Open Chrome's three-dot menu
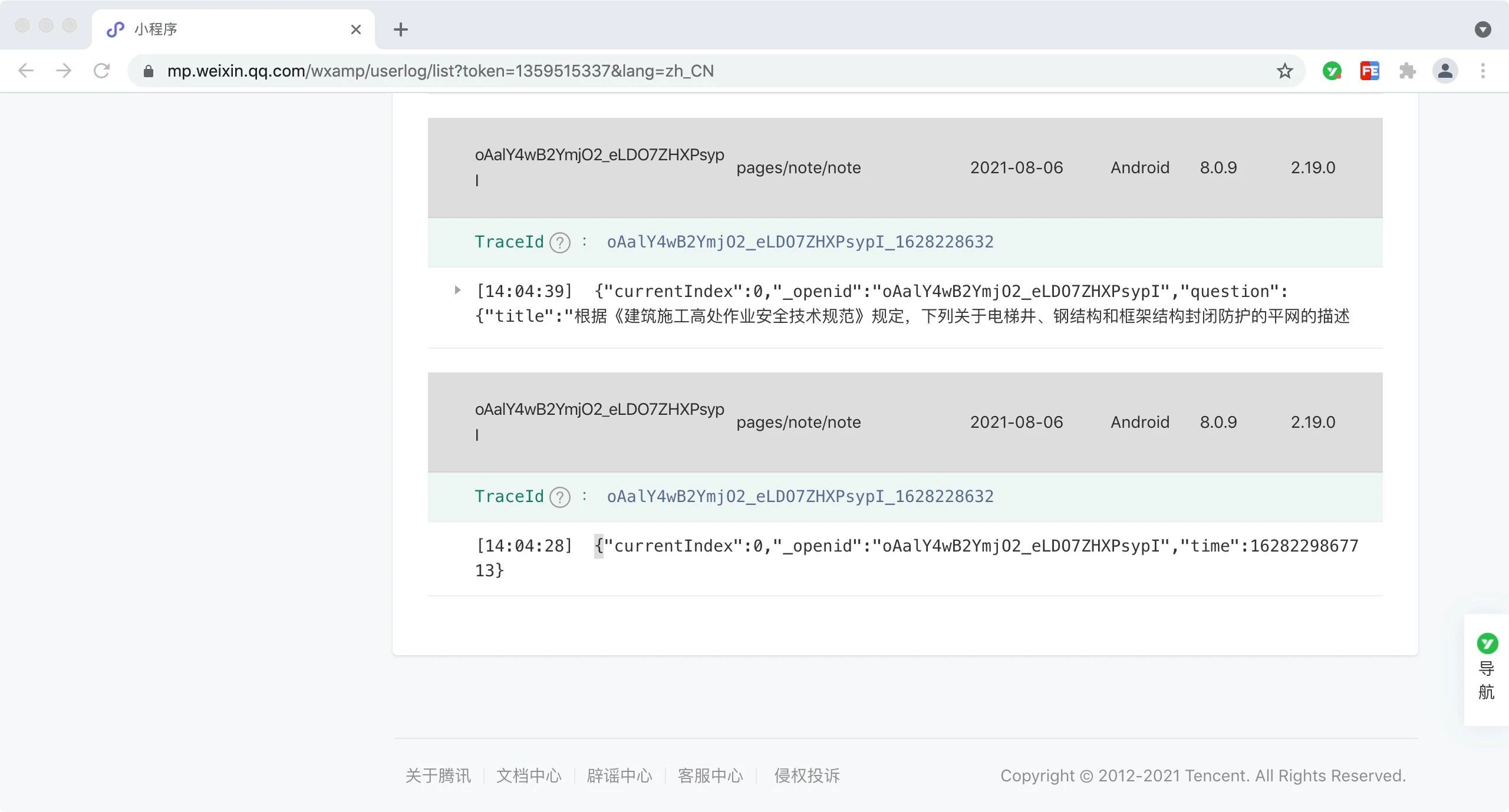 coord(1482,71)
